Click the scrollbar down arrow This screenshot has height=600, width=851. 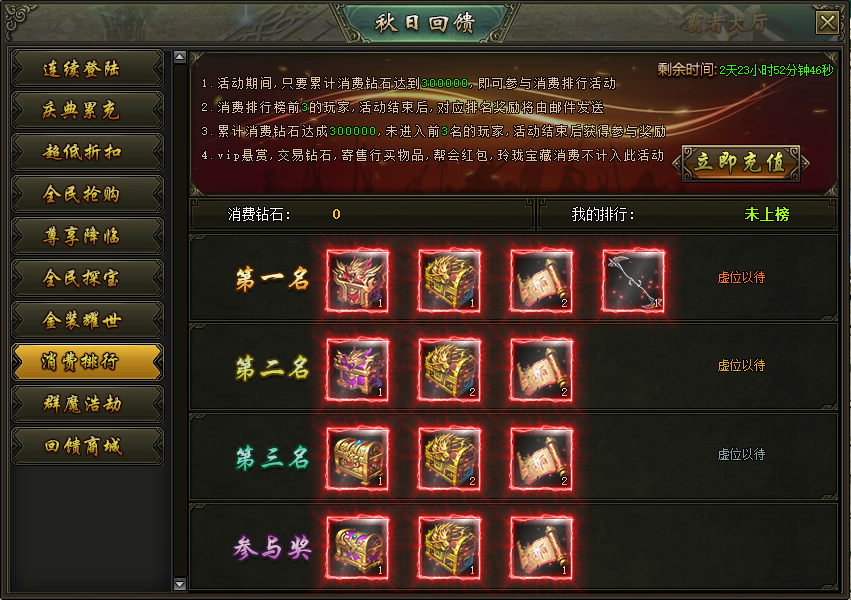point(180,584)
